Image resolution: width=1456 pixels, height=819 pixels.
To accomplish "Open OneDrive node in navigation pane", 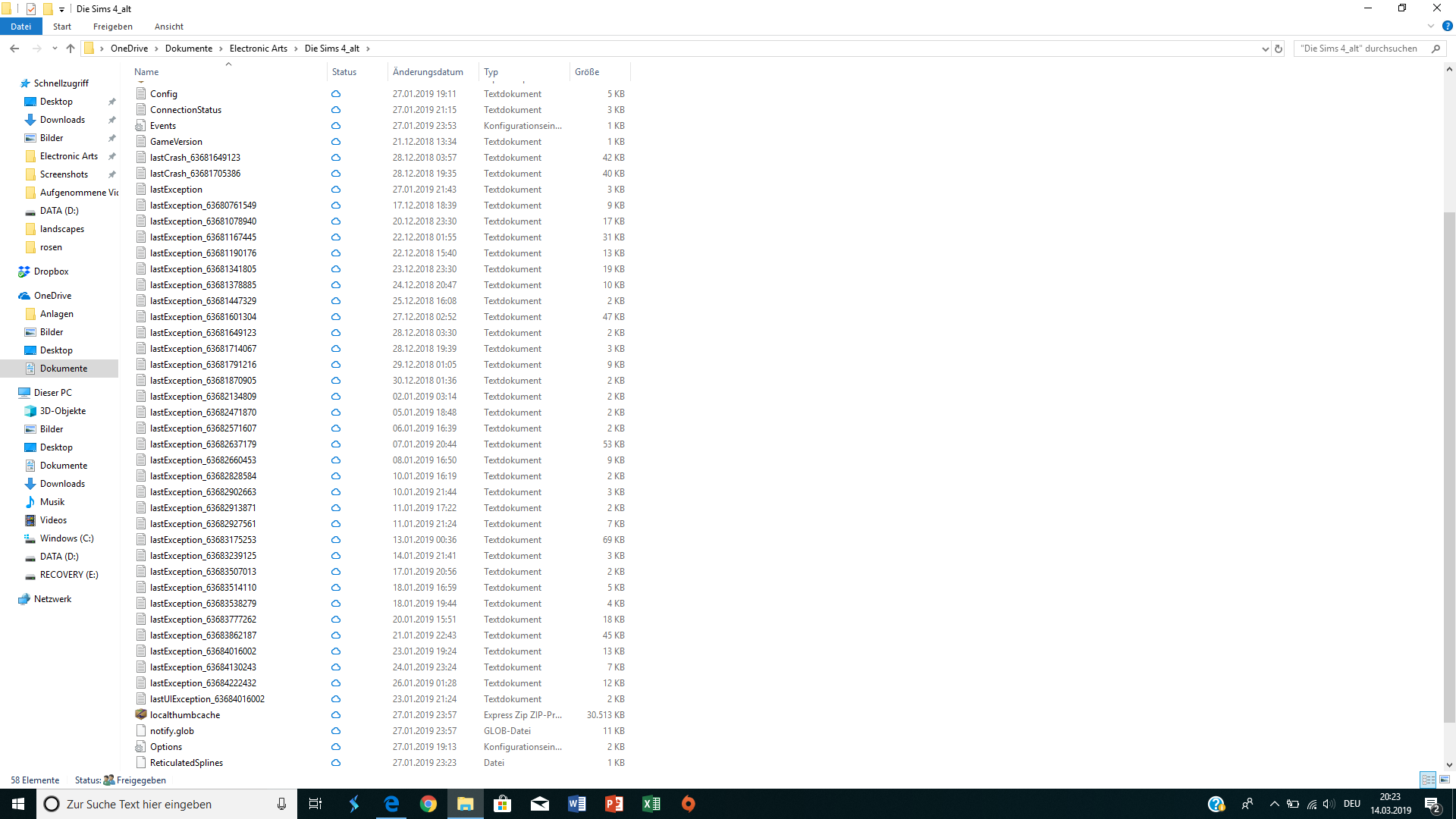I will pos(52,296).
